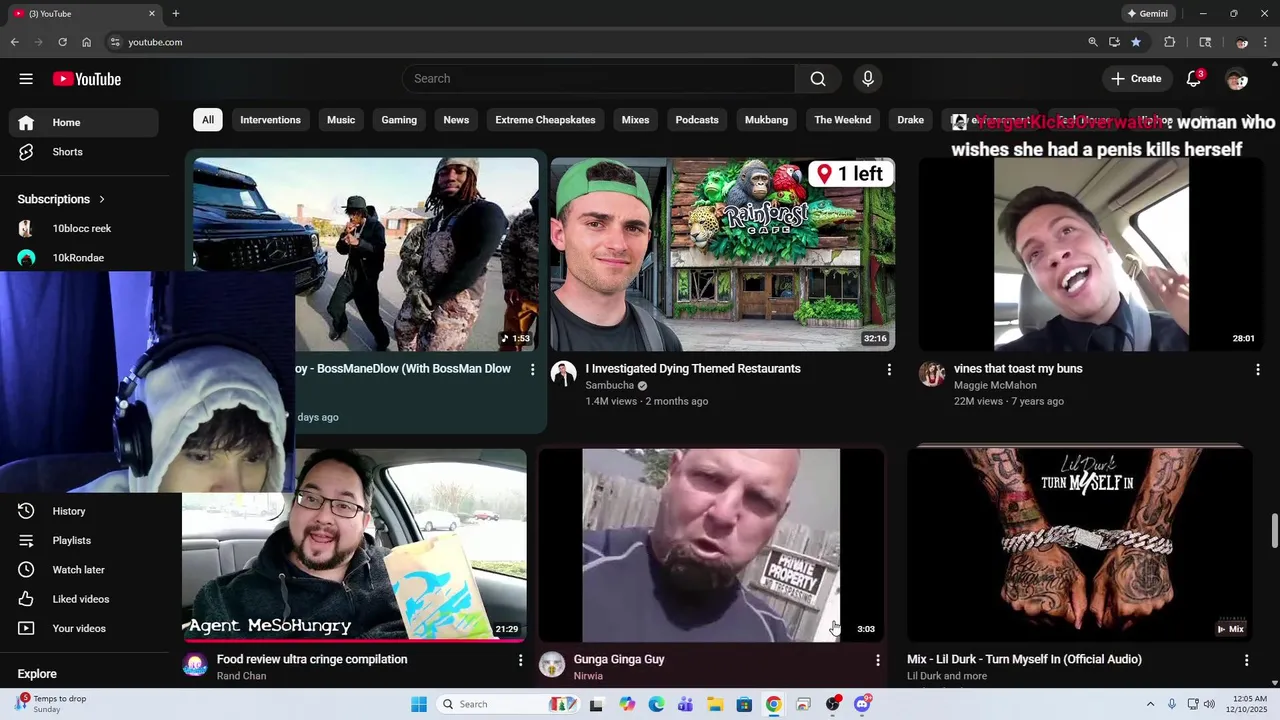
Task: Show hidden system tray icons
Action: pyautogui.click(x=1150, y=704)
